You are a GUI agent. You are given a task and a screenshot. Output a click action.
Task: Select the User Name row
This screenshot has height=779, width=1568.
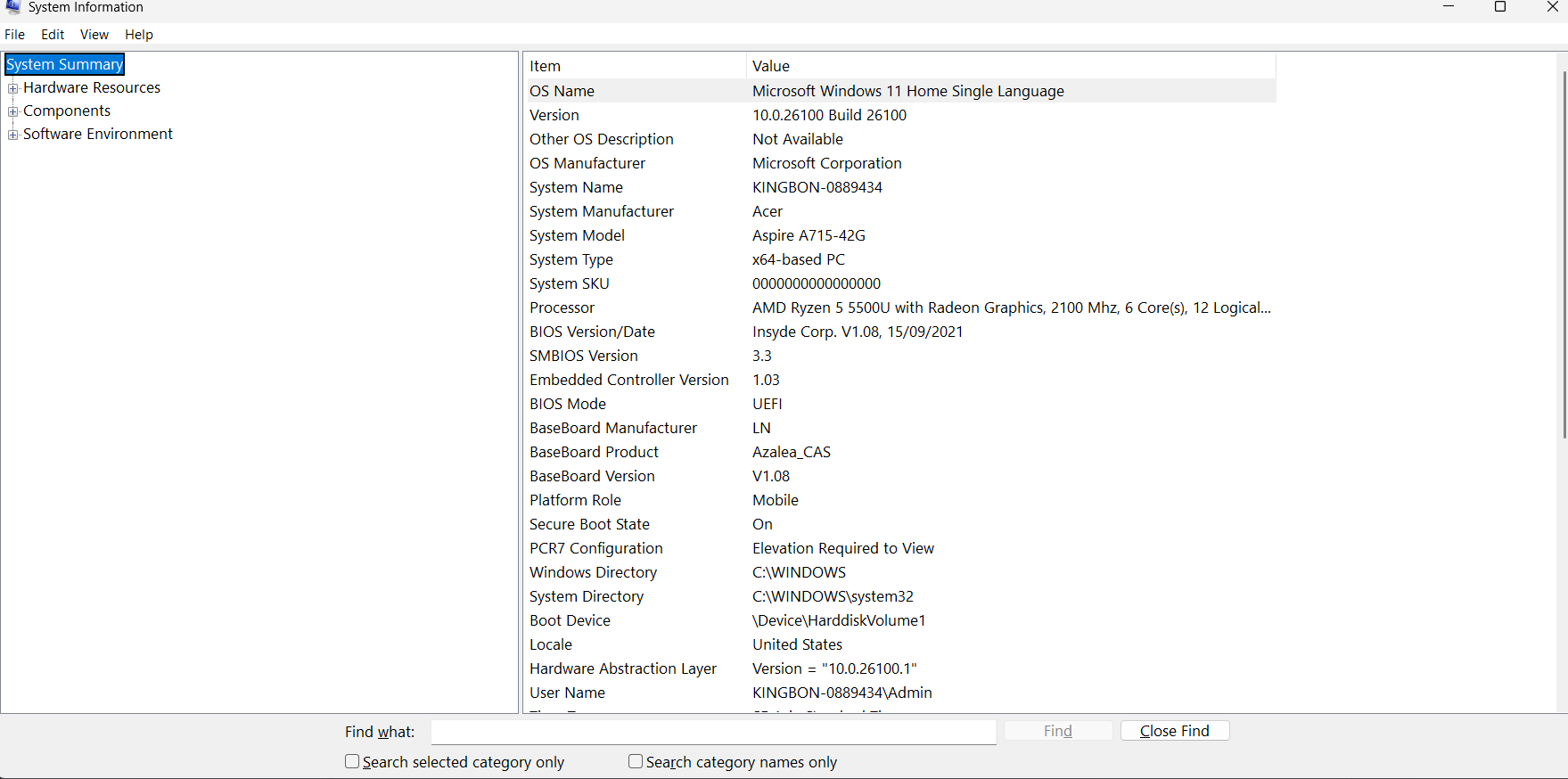click(x=901, y=693)
